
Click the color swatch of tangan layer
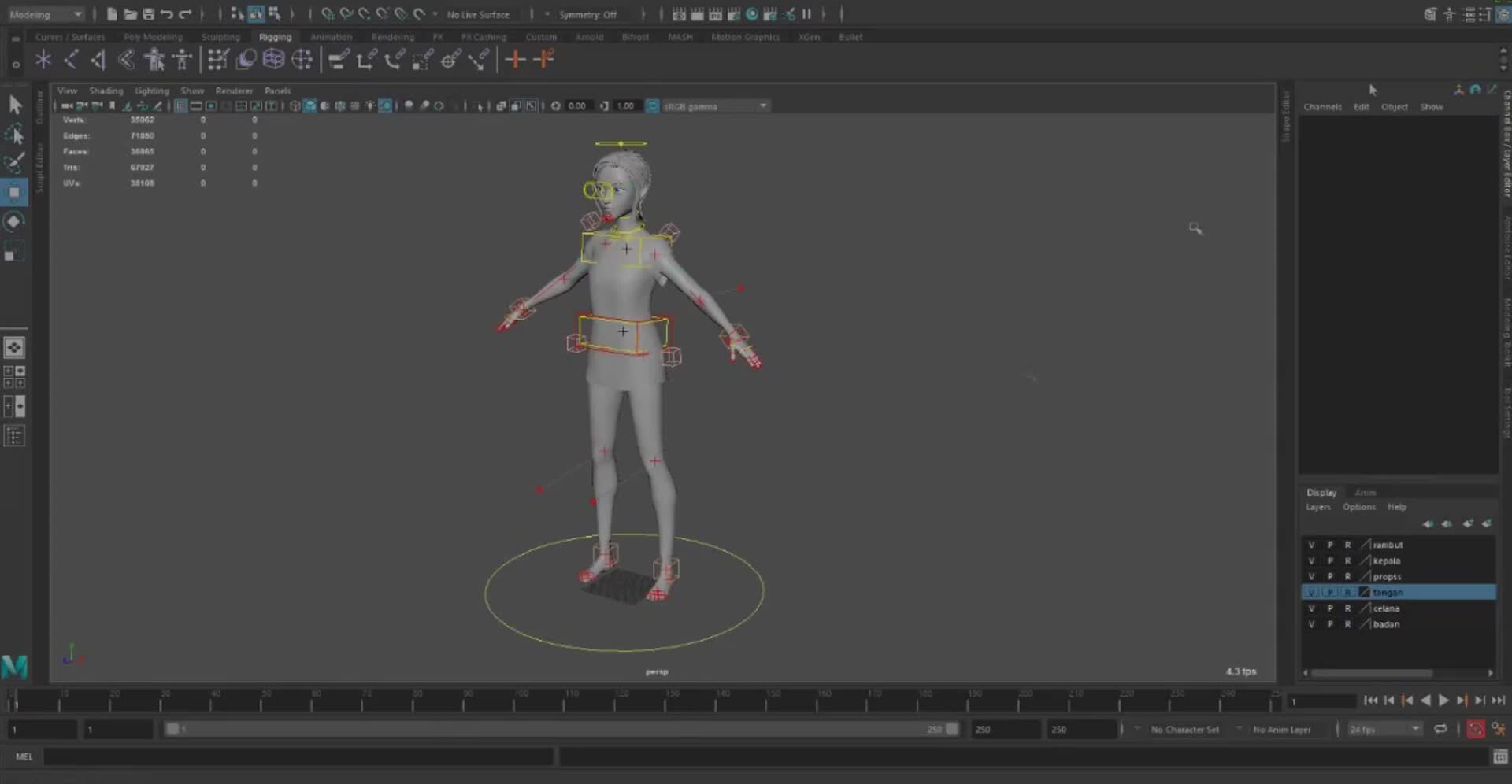pyautogui.click(x=1365, y=593)
